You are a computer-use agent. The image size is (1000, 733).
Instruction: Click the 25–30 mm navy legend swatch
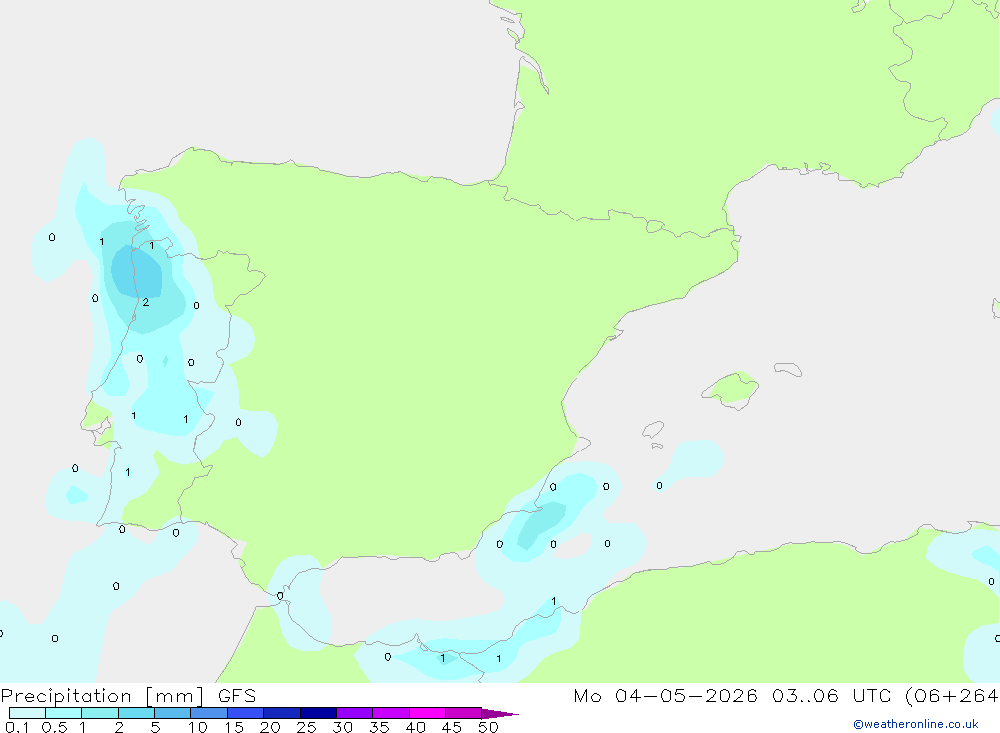tap(318, 713)
